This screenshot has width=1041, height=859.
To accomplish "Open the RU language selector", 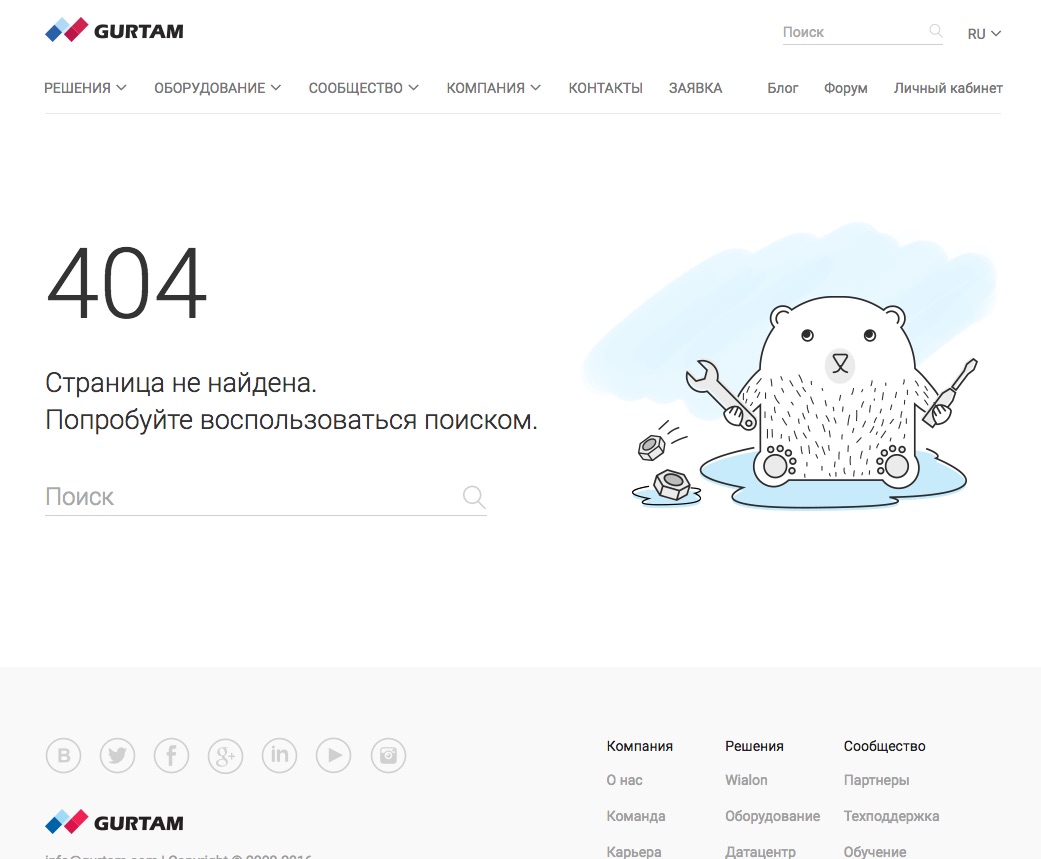I will (x=984, y=34).
